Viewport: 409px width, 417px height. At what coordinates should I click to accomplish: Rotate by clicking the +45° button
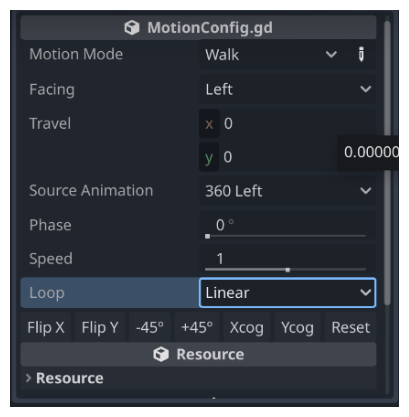pyautogui.click(x=197, y=327)
